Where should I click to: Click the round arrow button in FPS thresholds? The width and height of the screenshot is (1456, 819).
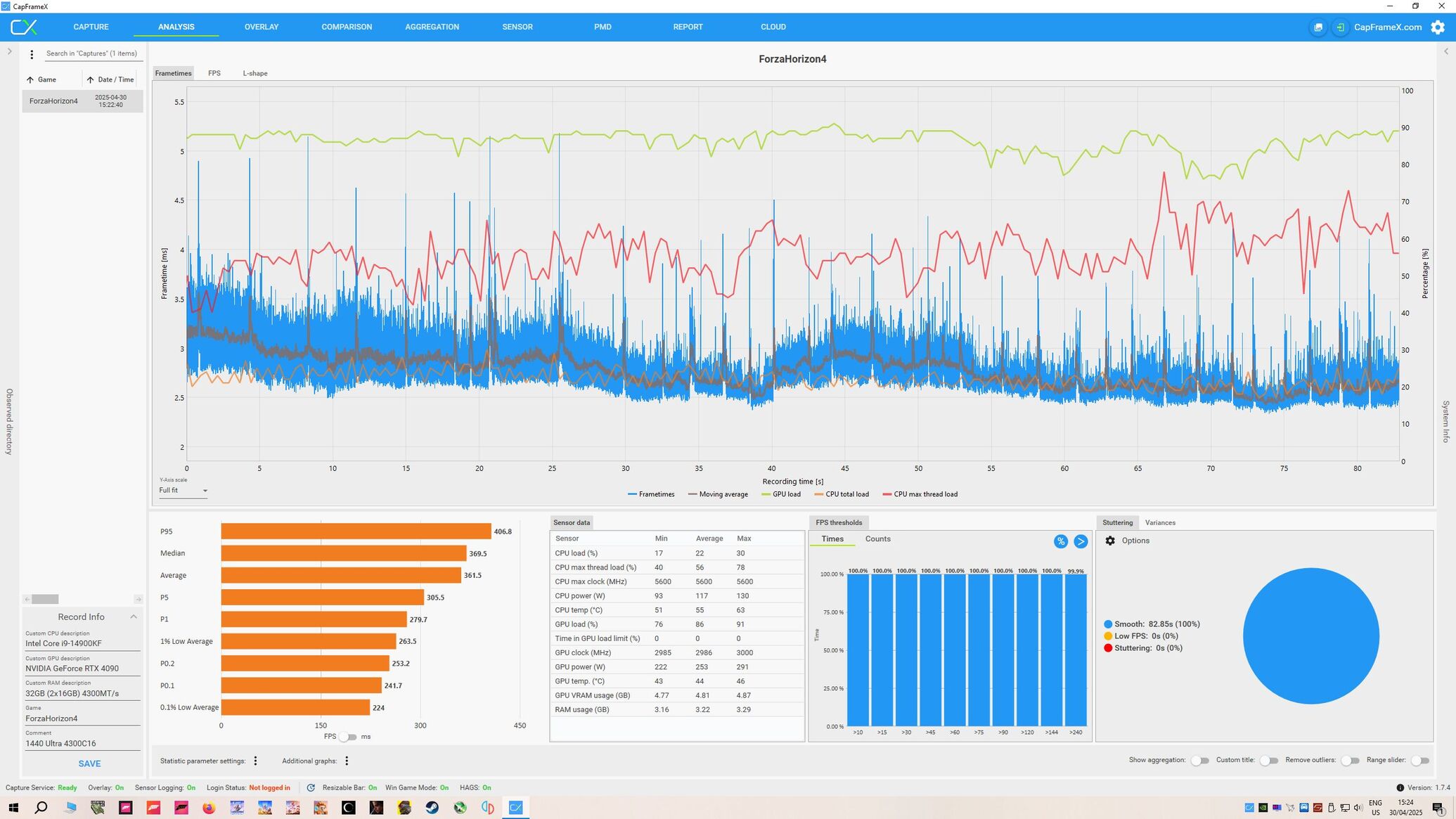click(1081, 541)
